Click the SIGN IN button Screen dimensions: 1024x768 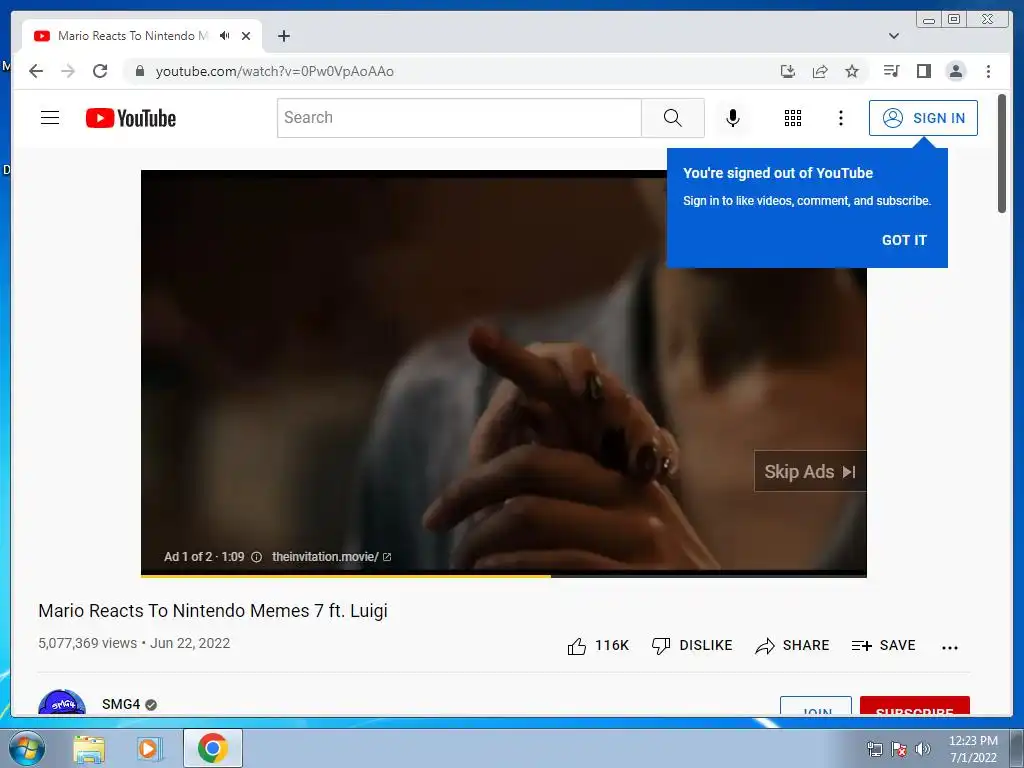(x=923, y=118)
